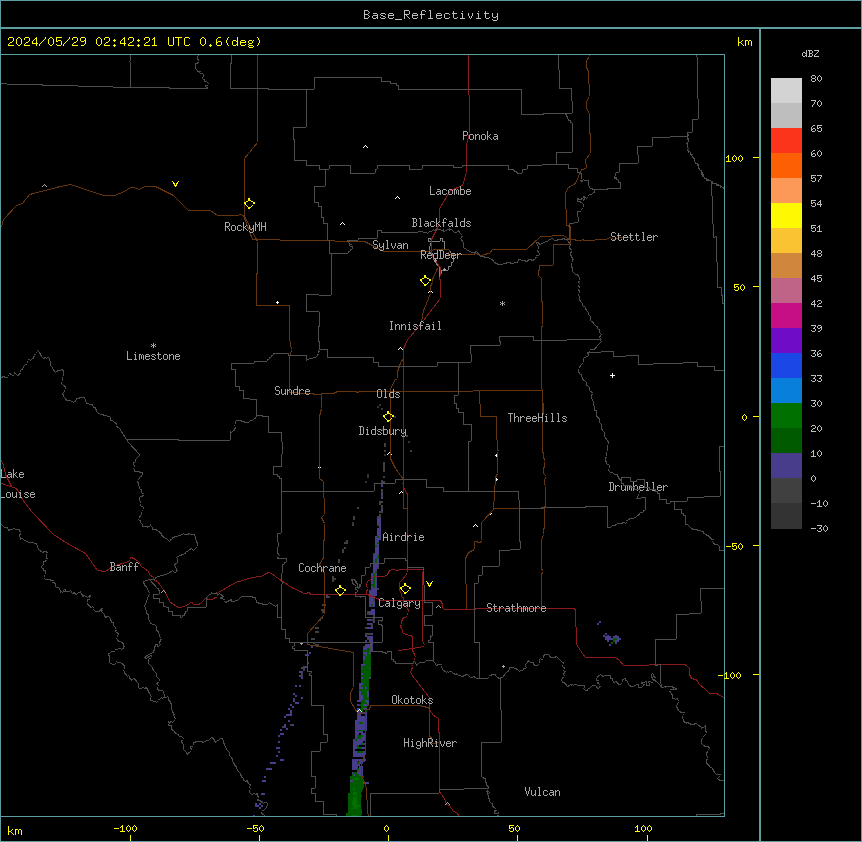The image size is (862, 842).
Task: Click the Limestone label
Action: click(153, 356)
